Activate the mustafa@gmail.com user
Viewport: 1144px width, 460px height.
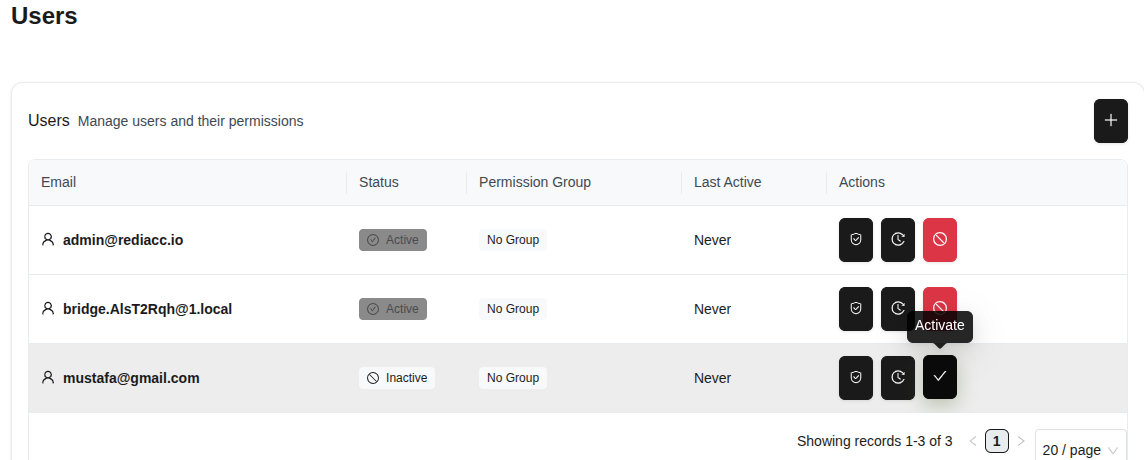pos(940,377)
